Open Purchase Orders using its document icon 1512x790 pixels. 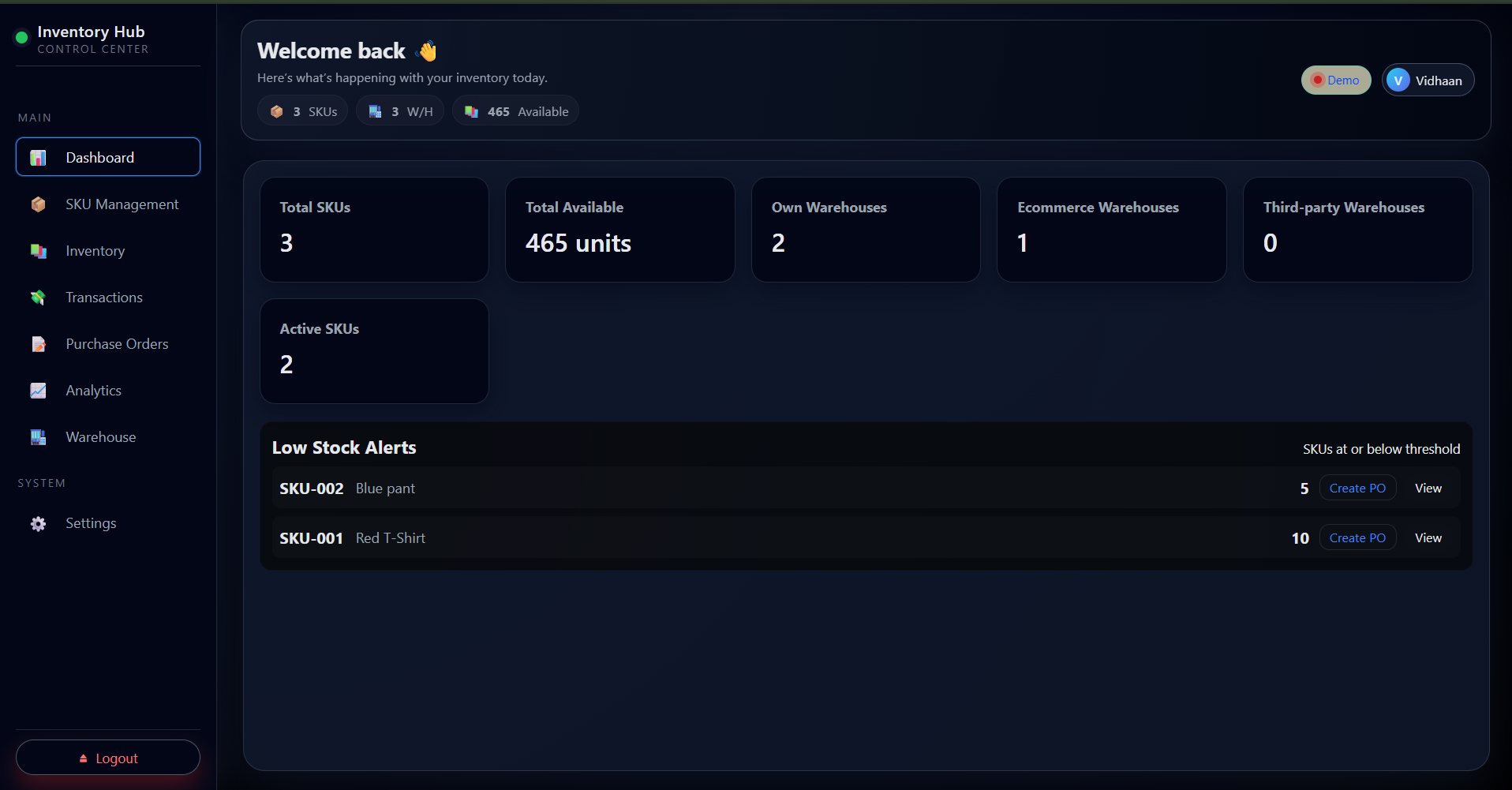[38, 343]
